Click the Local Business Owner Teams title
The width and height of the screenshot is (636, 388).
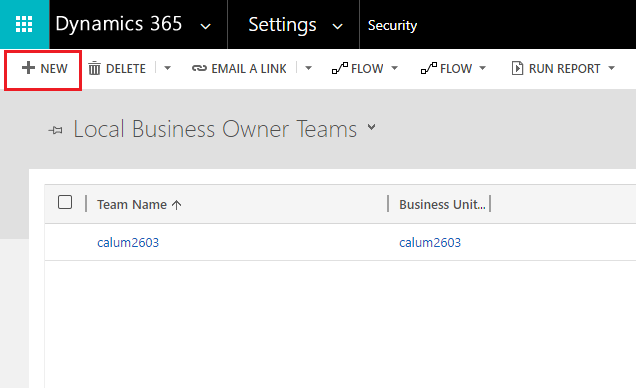(x=215, y=129)
